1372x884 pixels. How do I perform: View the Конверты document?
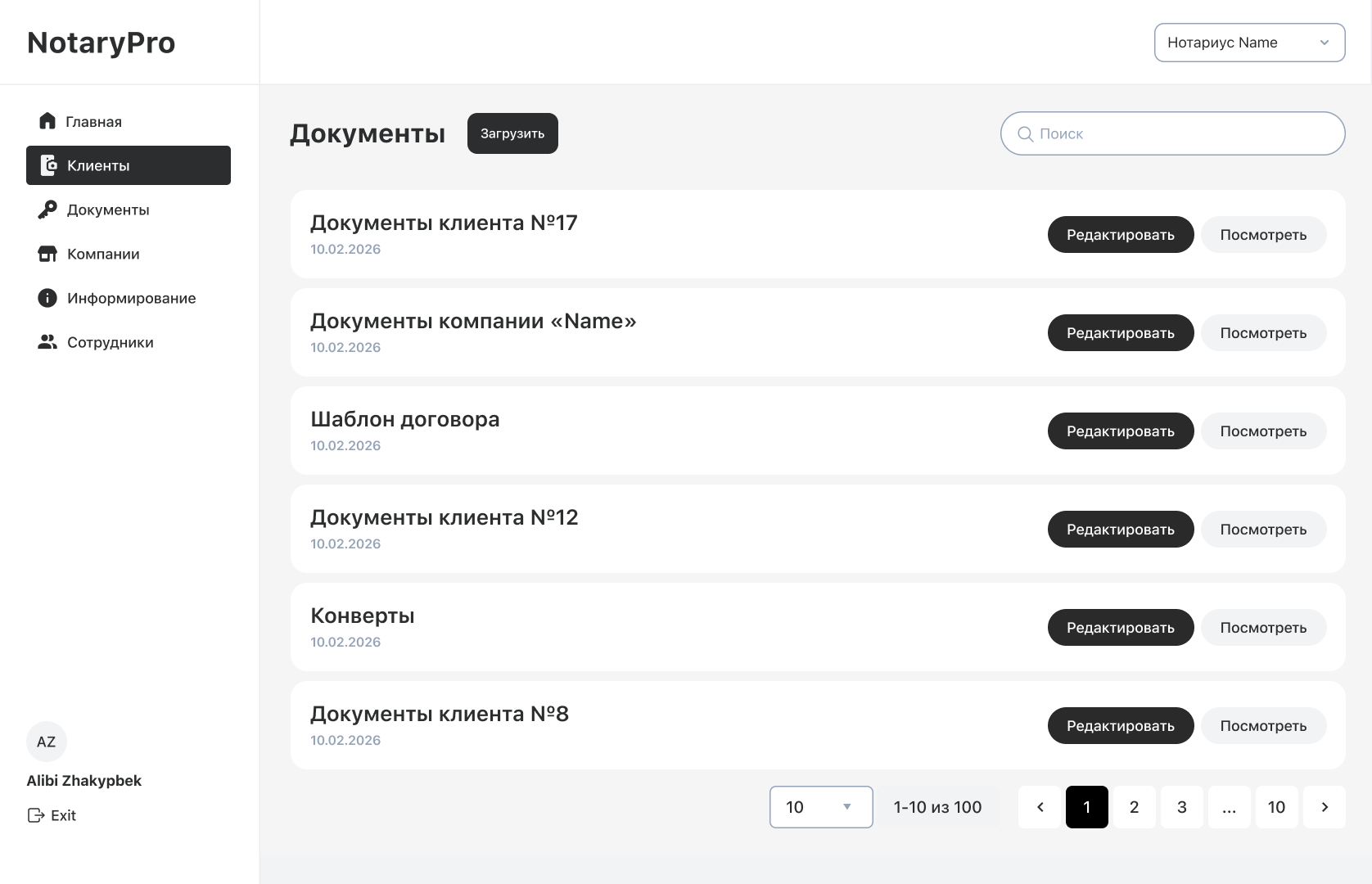(1263, 628)
